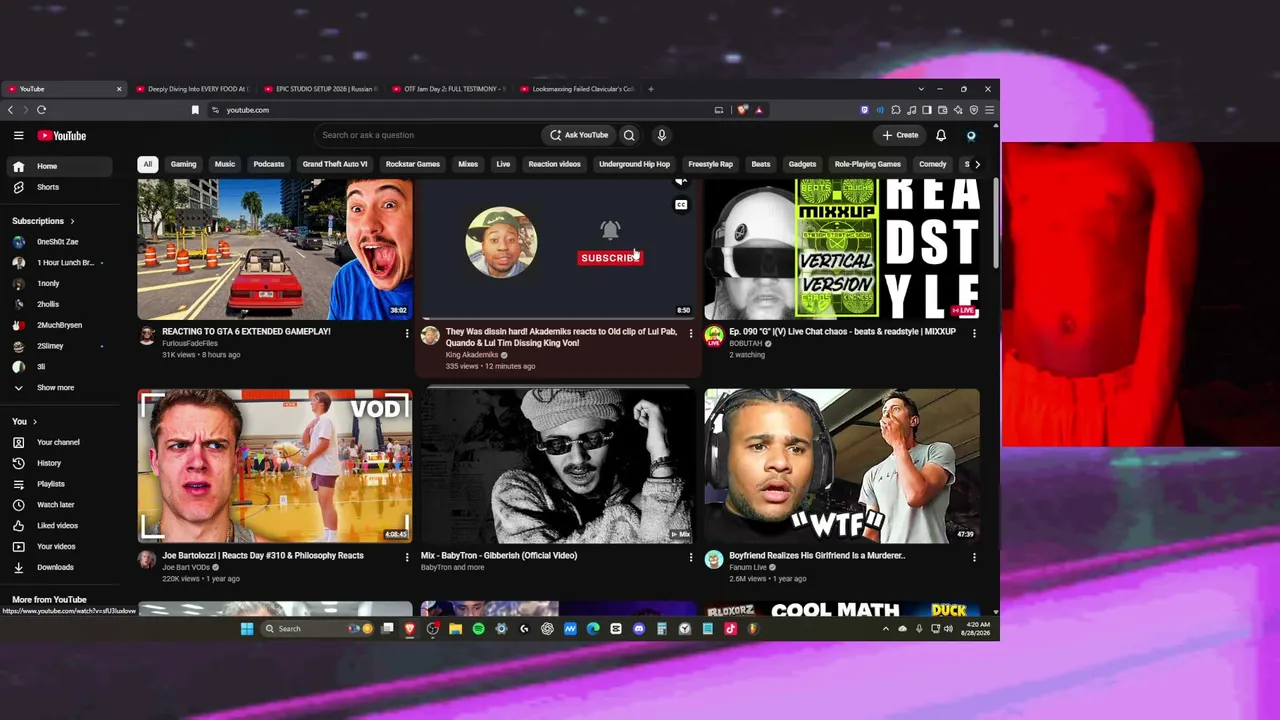Open Brave Shields icon
Viewport: 1280px width, 720px height.
pyautogui.click(x=742, y=110)
